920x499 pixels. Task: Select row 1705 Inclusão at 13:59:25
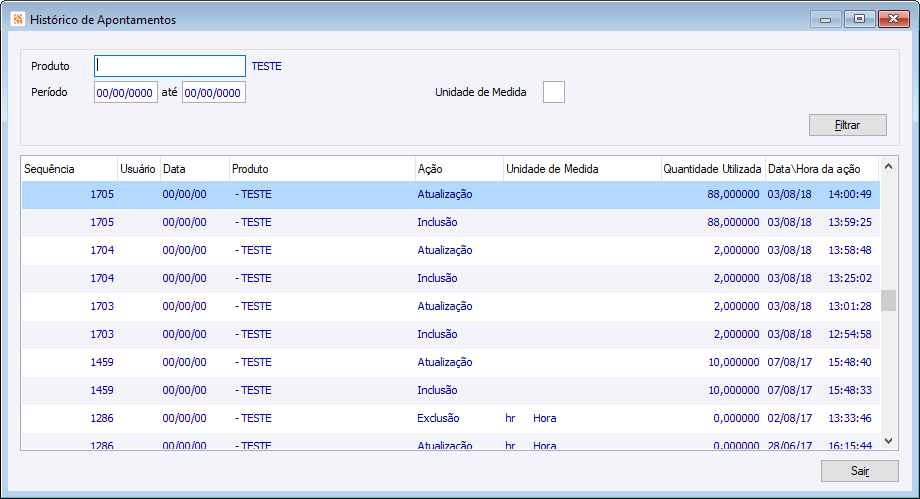451,222
